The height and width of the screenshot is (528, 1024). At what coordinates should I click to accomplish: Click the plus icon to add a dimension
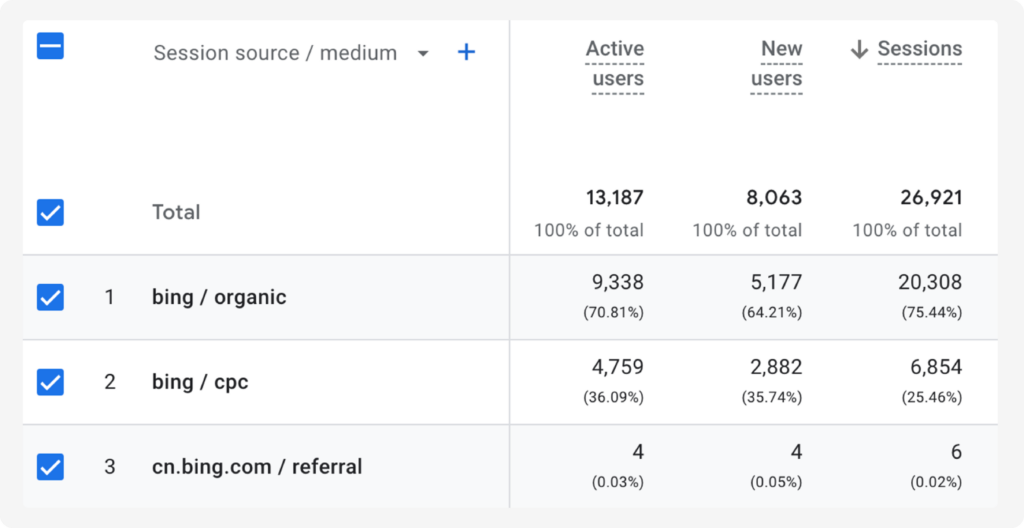466,52
